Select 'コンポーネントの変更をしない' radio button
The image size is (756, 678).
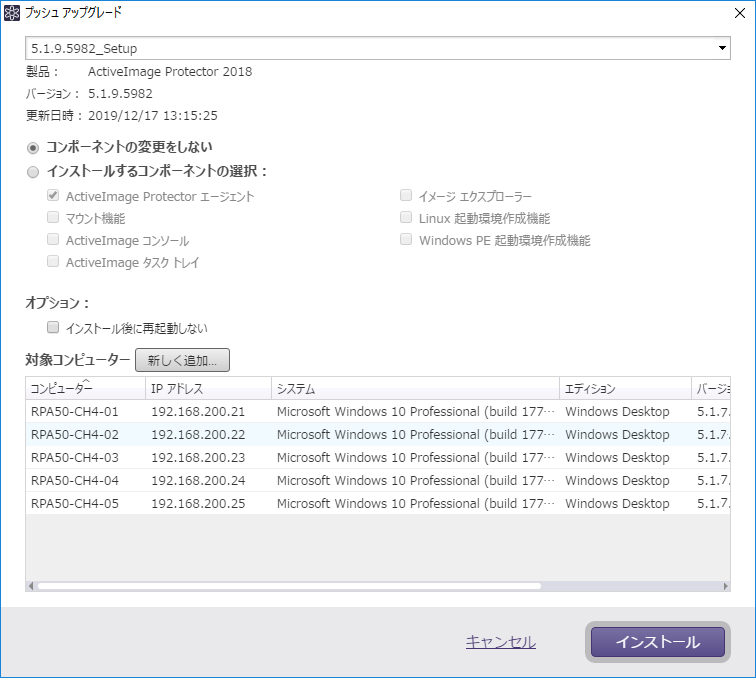[x=33, y=147]
